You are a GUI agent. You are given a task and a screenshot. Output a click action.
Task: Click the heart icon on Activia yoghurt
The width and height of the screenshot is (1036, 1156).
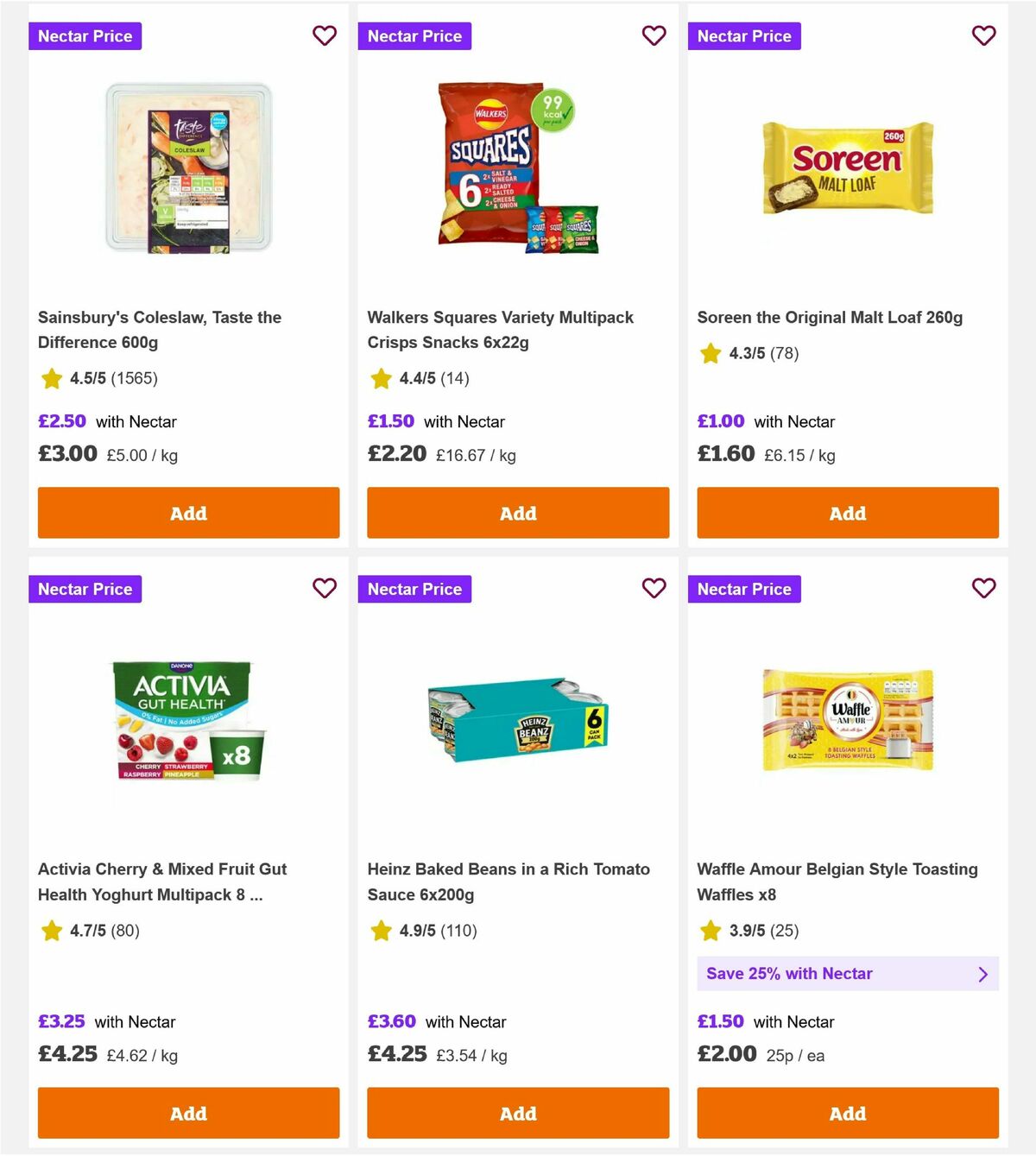[x=325, y=589]
